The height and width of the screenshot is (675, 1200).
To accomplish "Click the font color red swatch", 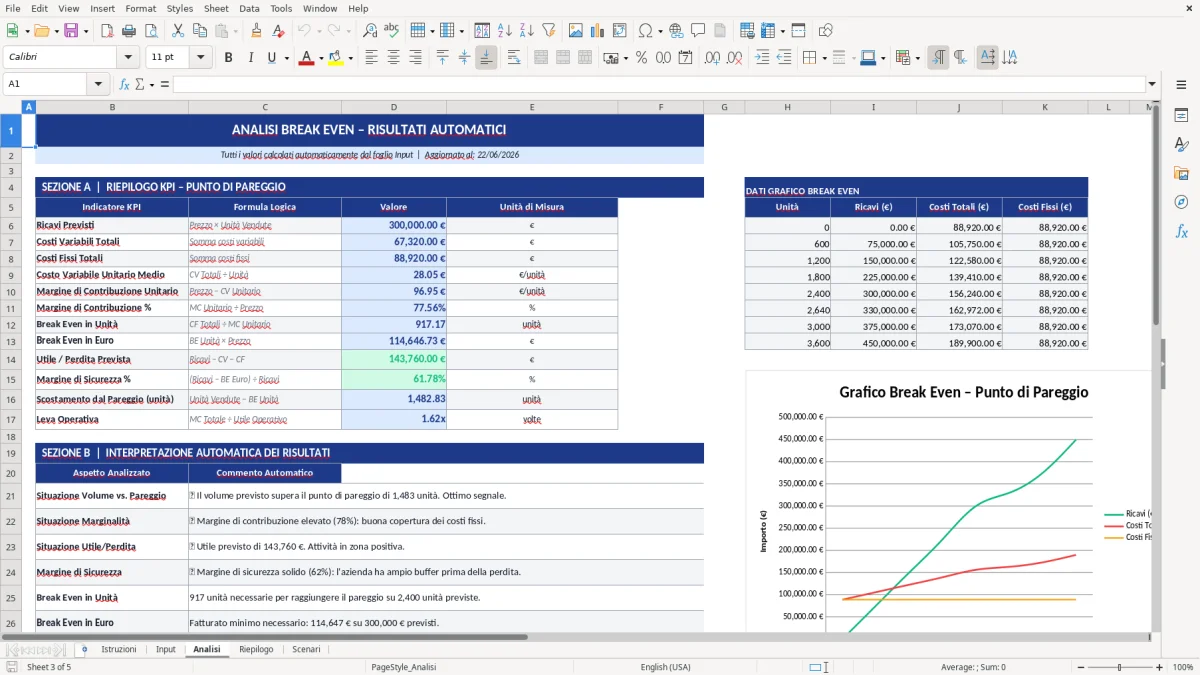I will 305,58.
